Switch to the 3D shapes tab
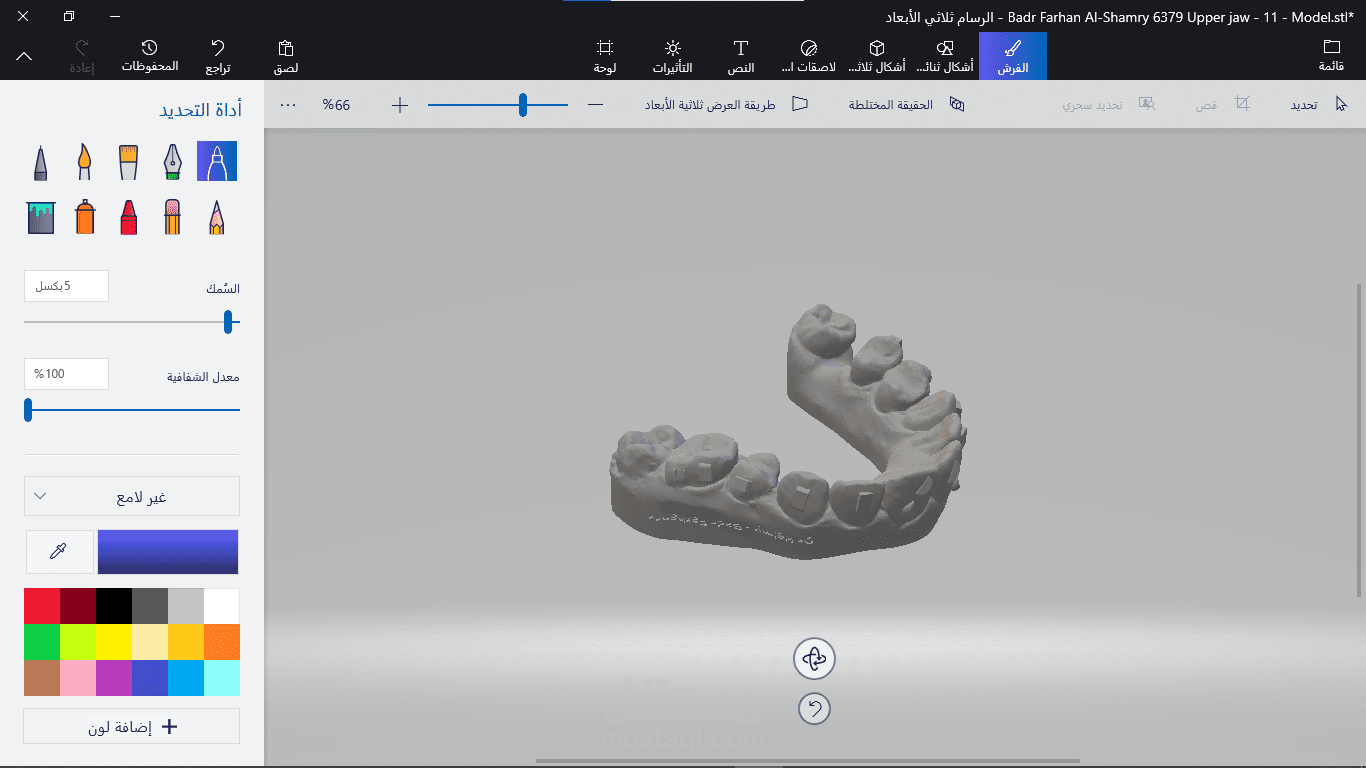 (x=876, y=56)
